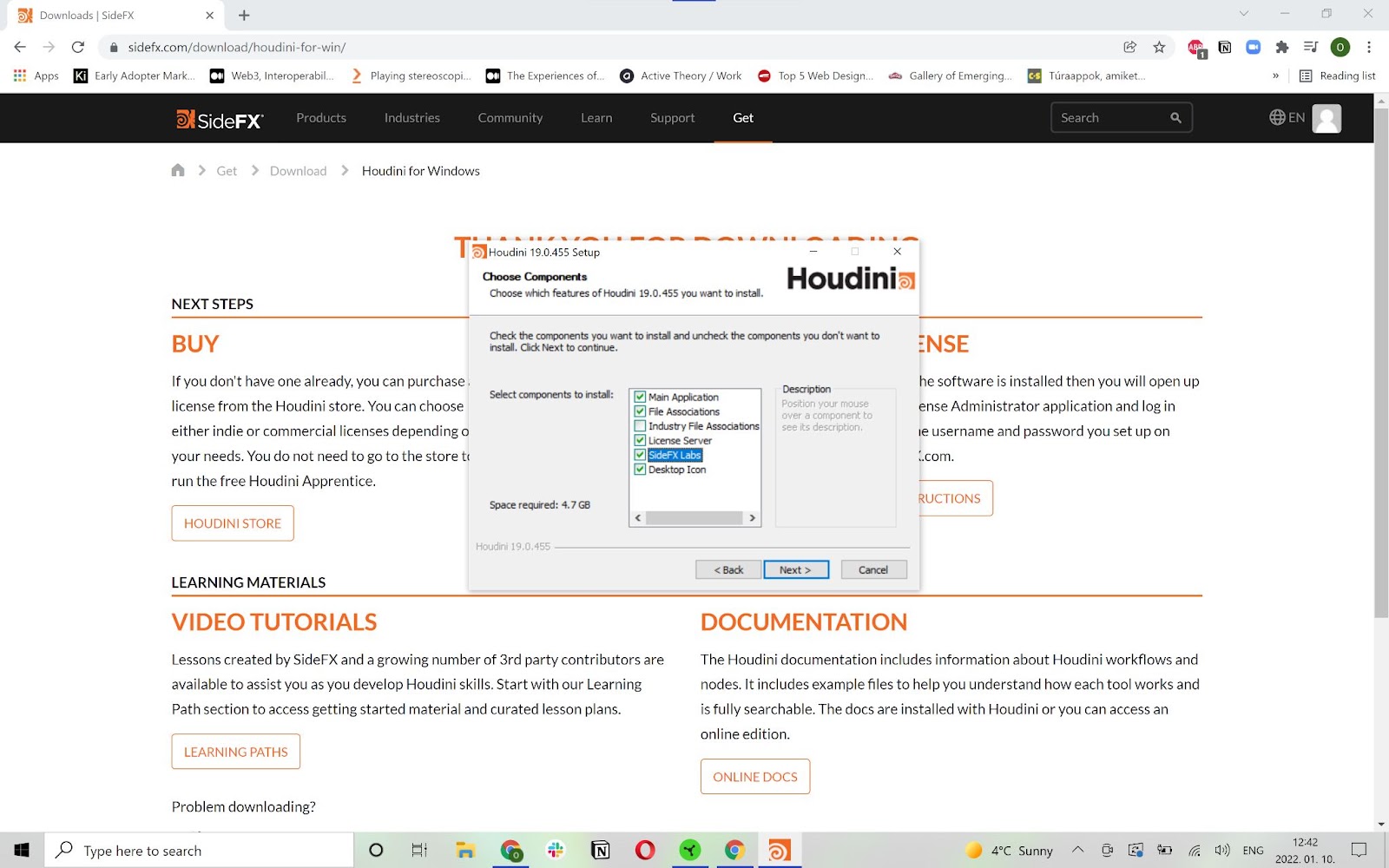Viewport: 1389px width, 868px height.
Task: Click Next in the Houdini setup
Action: point(796,569)
